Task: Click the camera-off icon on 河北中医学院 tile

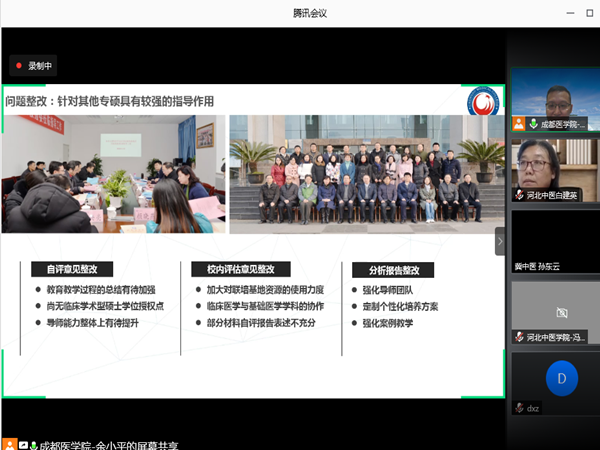Action: pyautogui.click(x=561, y=312)
